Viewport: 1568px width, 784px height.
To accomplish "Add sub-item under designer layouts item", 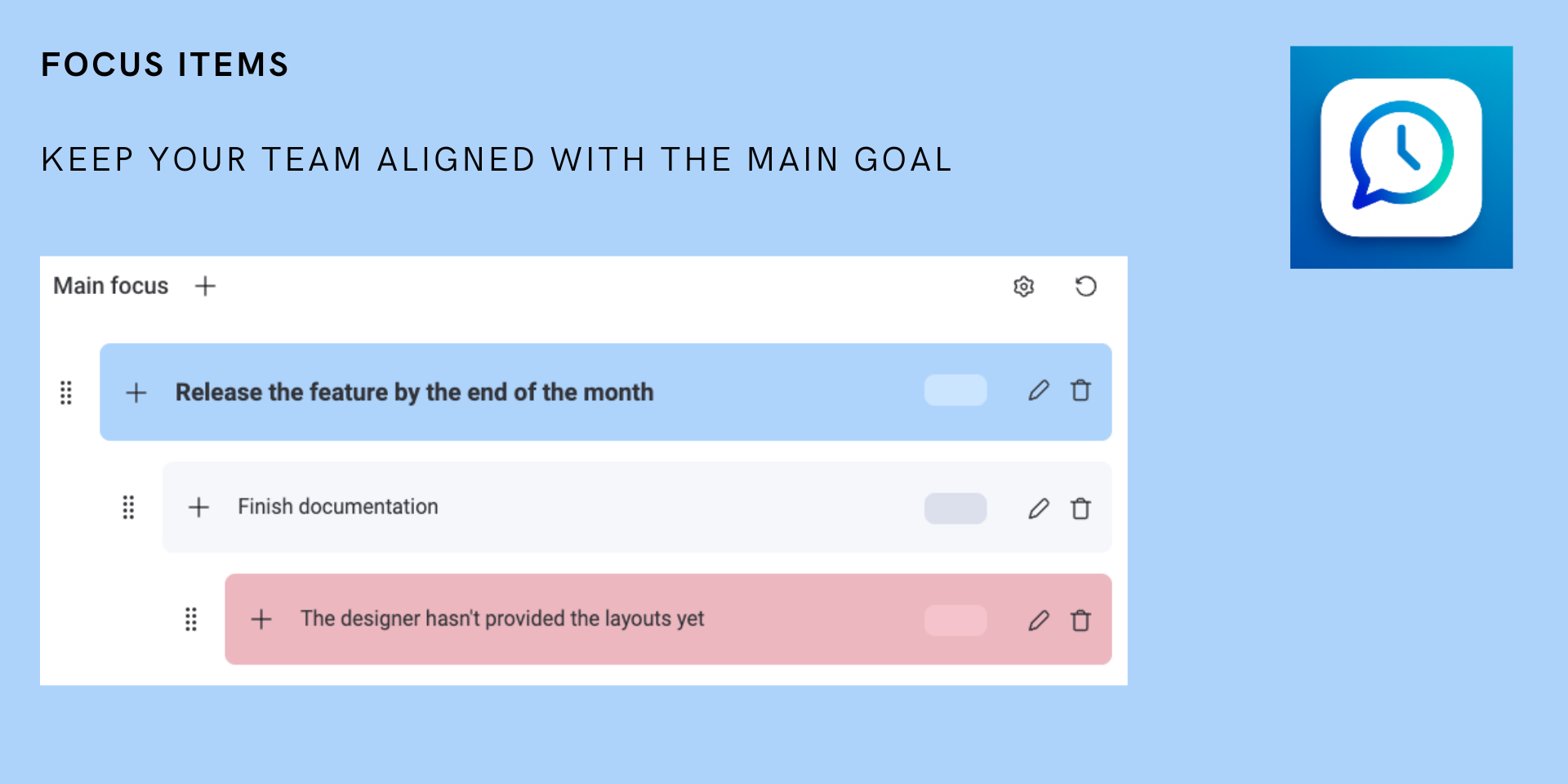I will 261,619.
